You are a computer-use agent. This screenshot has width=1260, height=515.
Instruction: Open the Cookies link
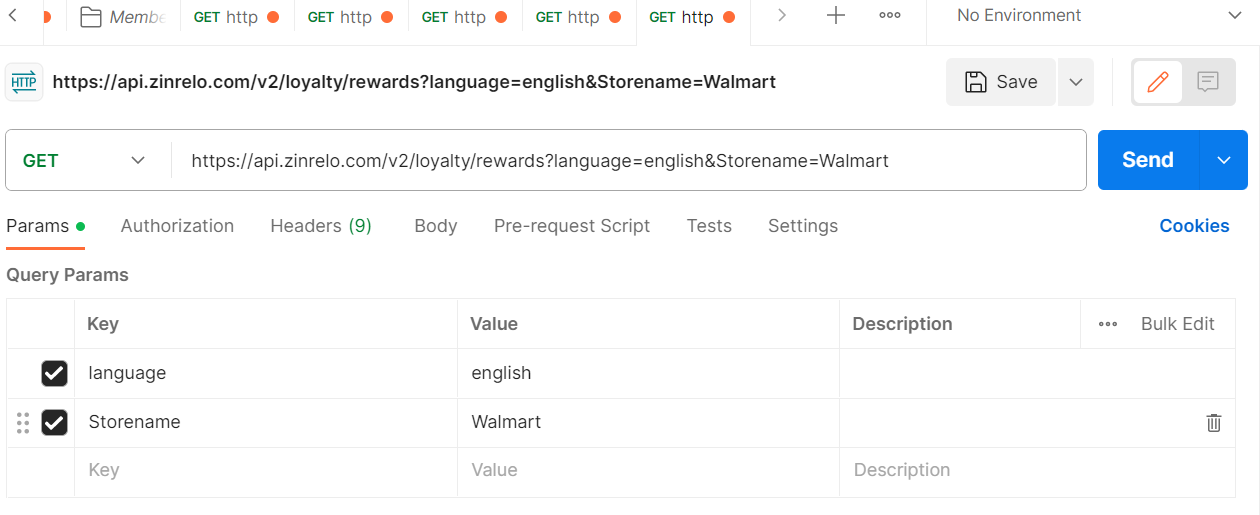coord(1194,226)
